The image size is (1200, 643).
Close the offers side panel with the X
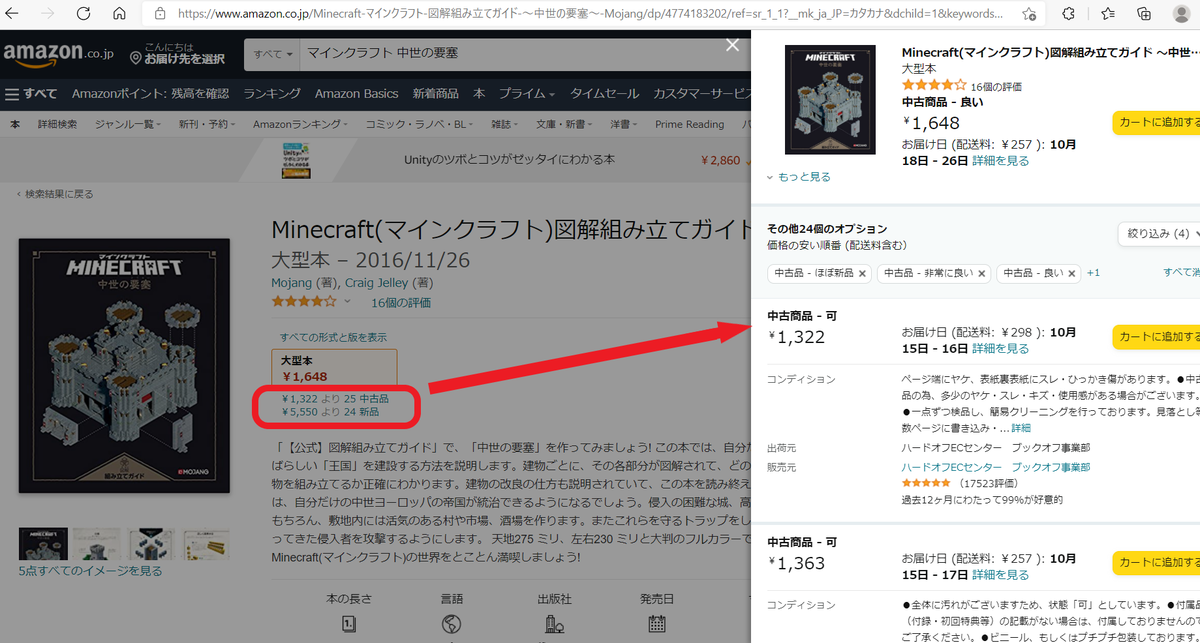click(733, 45)
